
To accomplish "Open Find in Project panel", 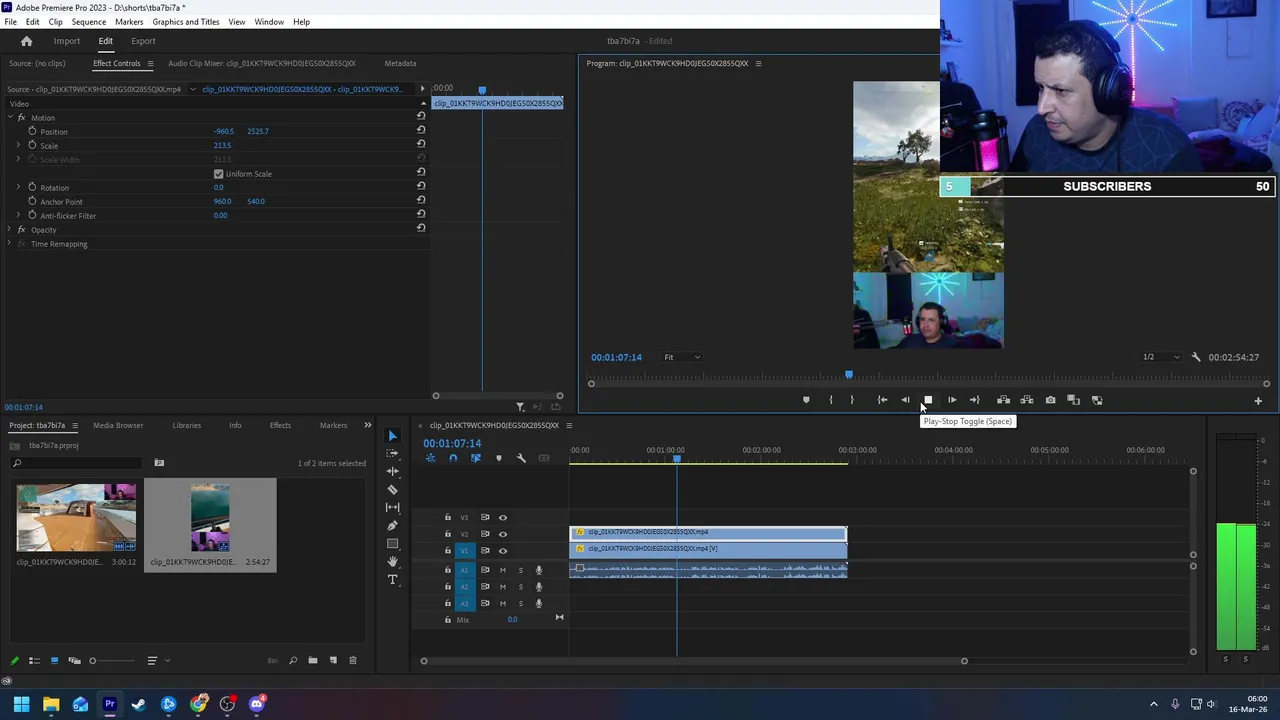I will point(293,660).
